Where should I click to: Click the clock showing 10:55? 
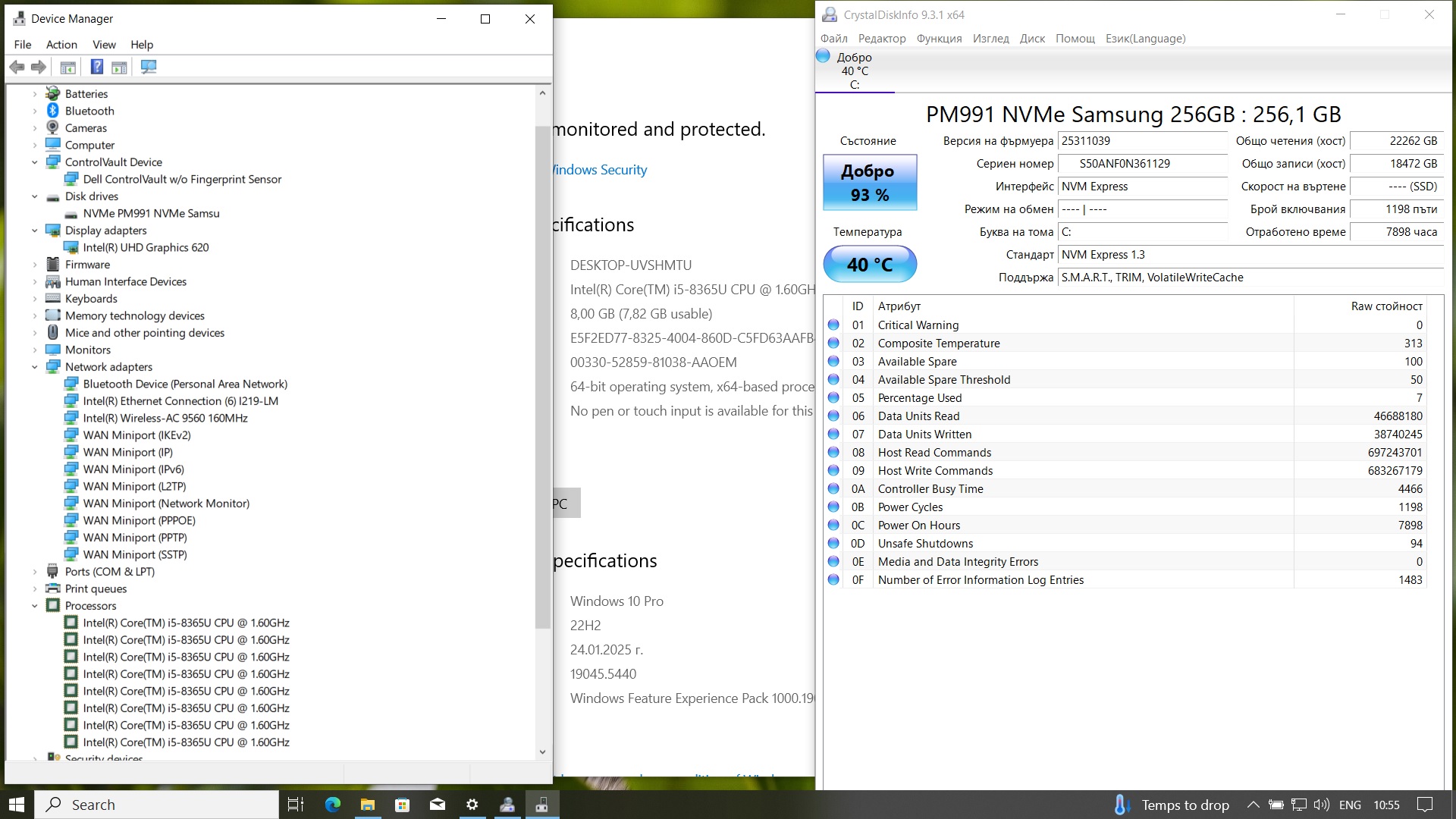tap(1386, 805)
